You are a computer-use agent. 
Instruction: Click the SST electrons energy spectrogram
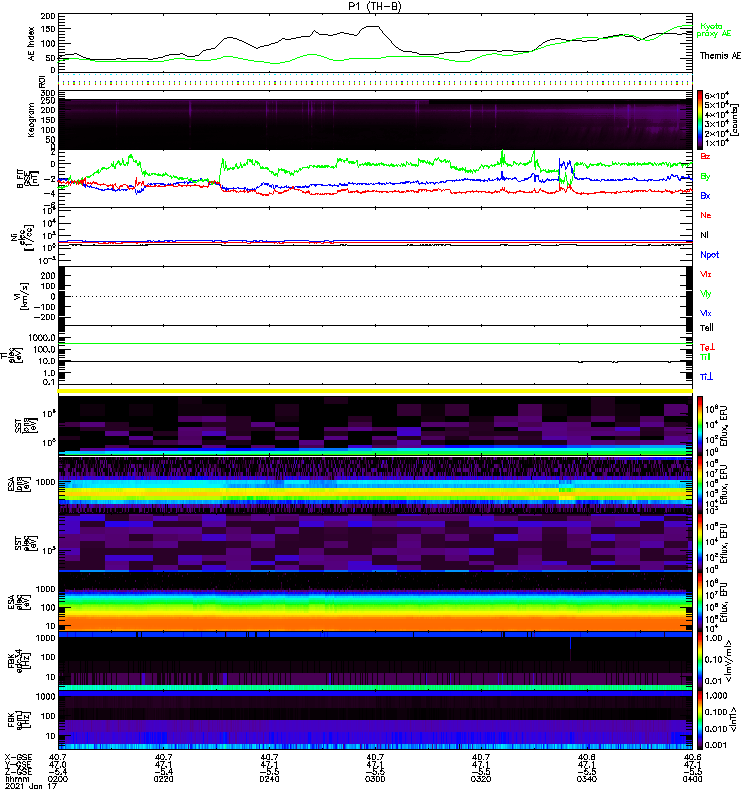pos(375,543)
